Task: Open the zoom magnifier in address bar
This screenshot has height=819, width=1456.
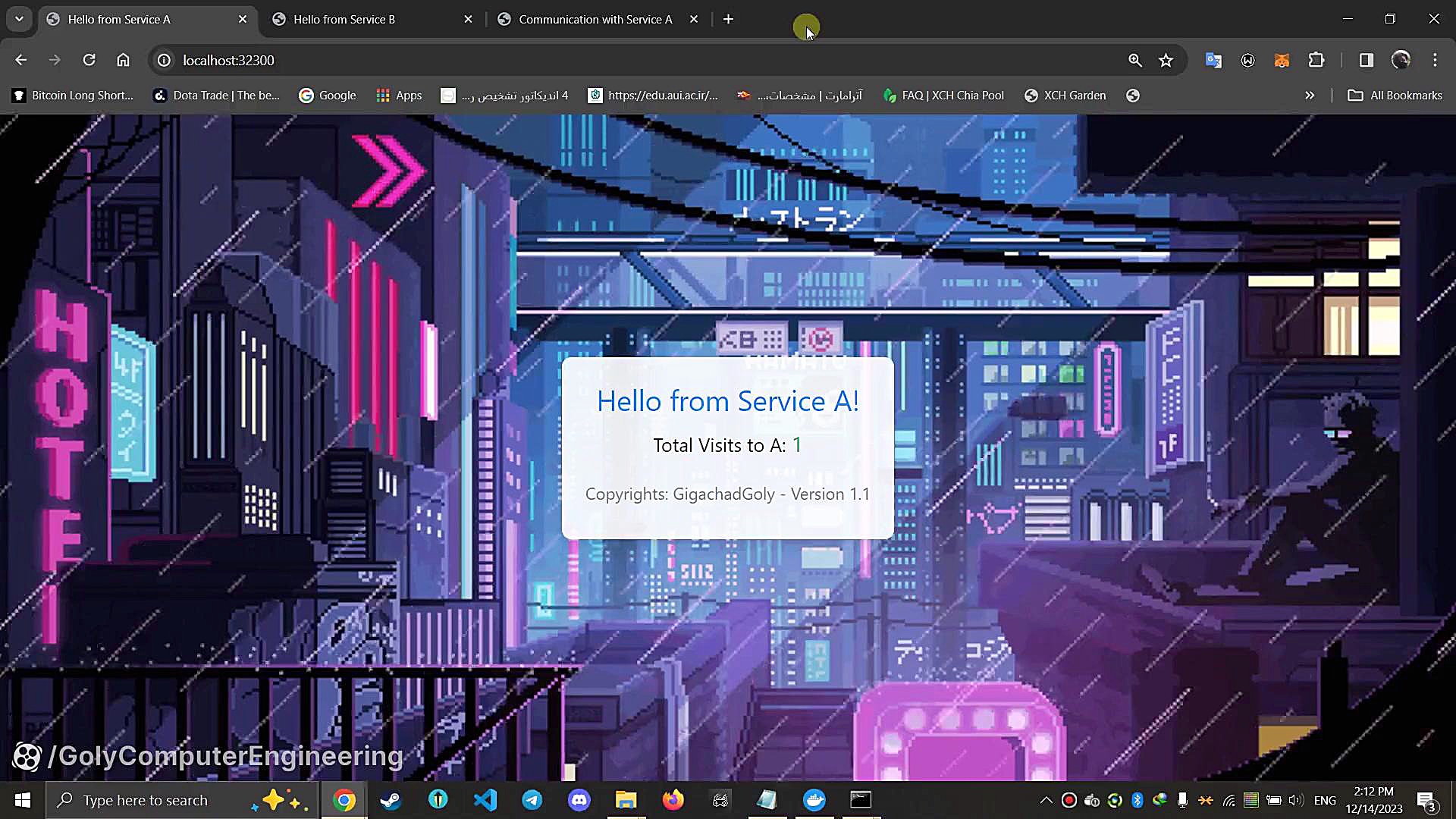Action: 1134,60
